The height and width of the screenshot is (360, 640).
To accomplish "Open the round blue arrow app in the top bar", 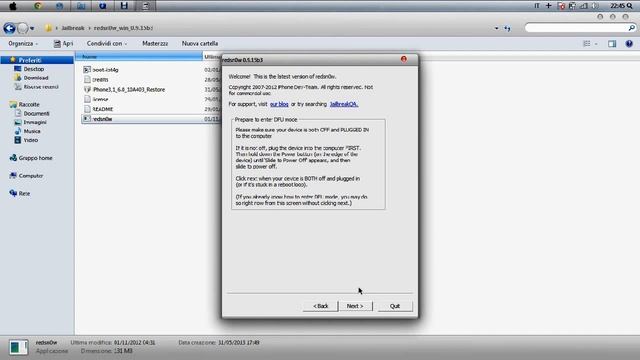I will [102, 6].
